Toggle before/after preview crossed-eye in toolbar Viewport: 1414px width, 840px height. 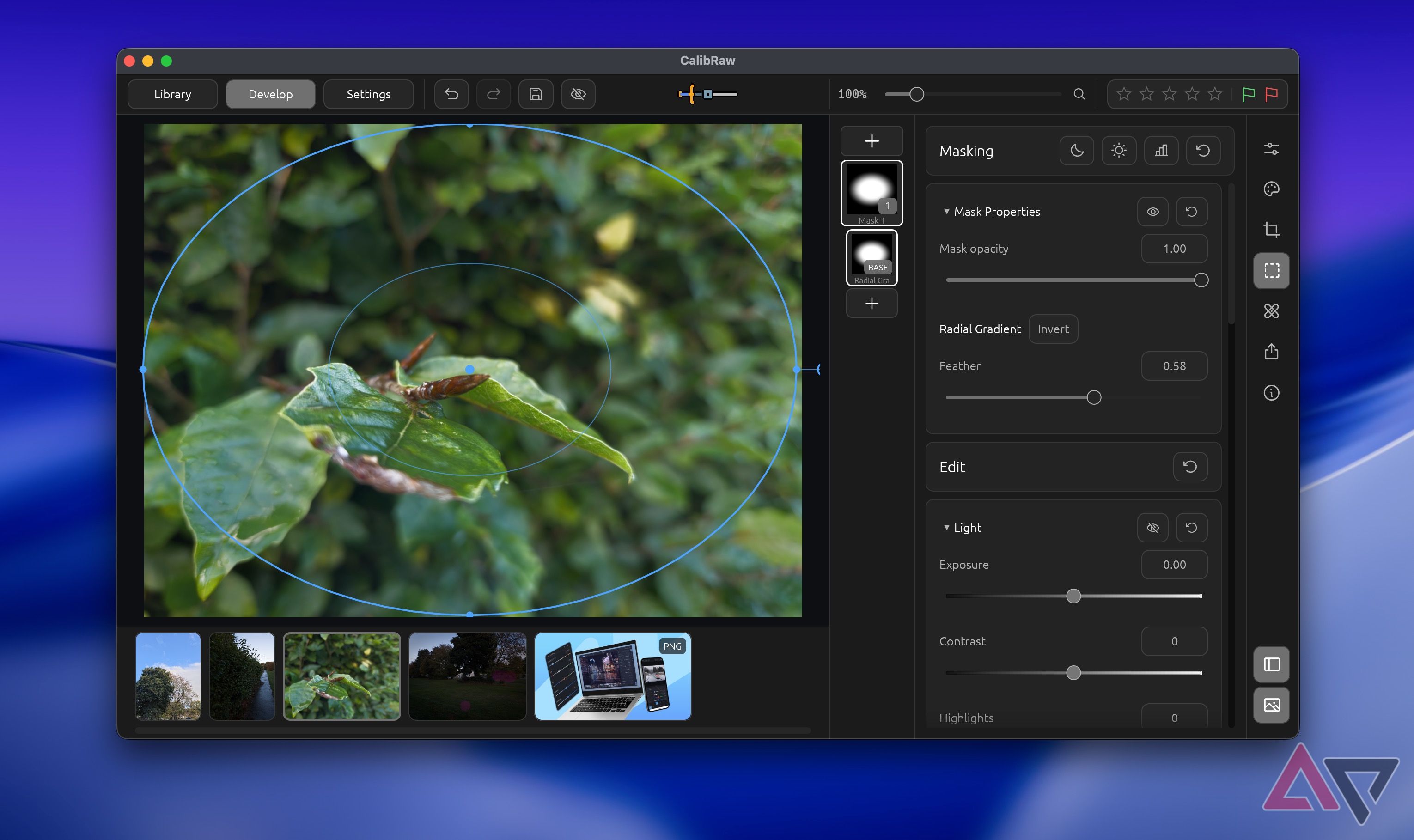point(578,94)
